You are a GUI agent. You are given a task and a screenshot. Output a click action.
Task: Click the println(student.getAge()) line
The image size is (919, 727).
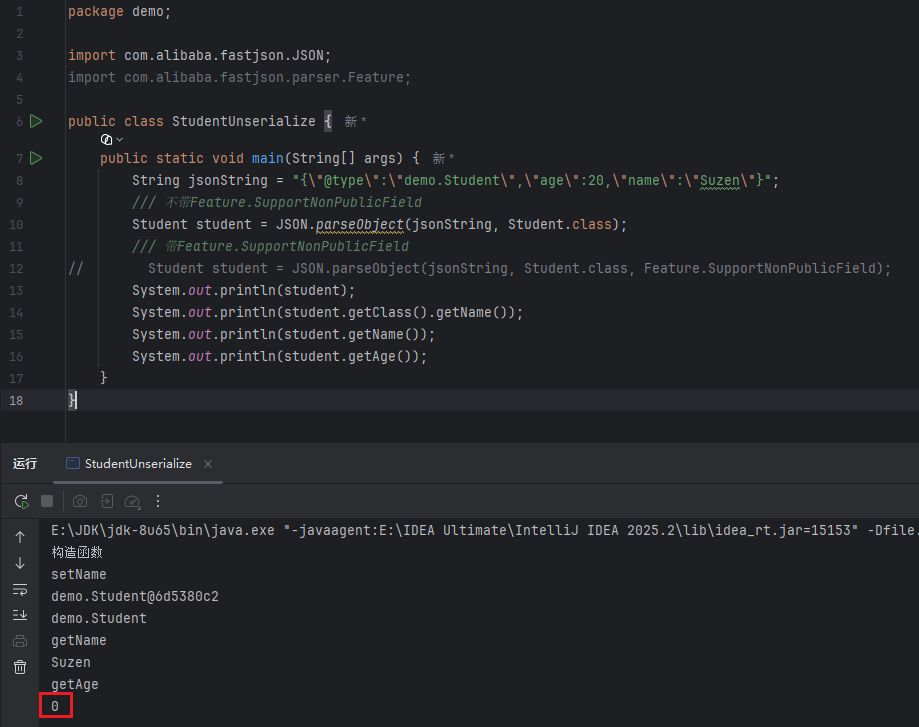[x=280, y=356]
